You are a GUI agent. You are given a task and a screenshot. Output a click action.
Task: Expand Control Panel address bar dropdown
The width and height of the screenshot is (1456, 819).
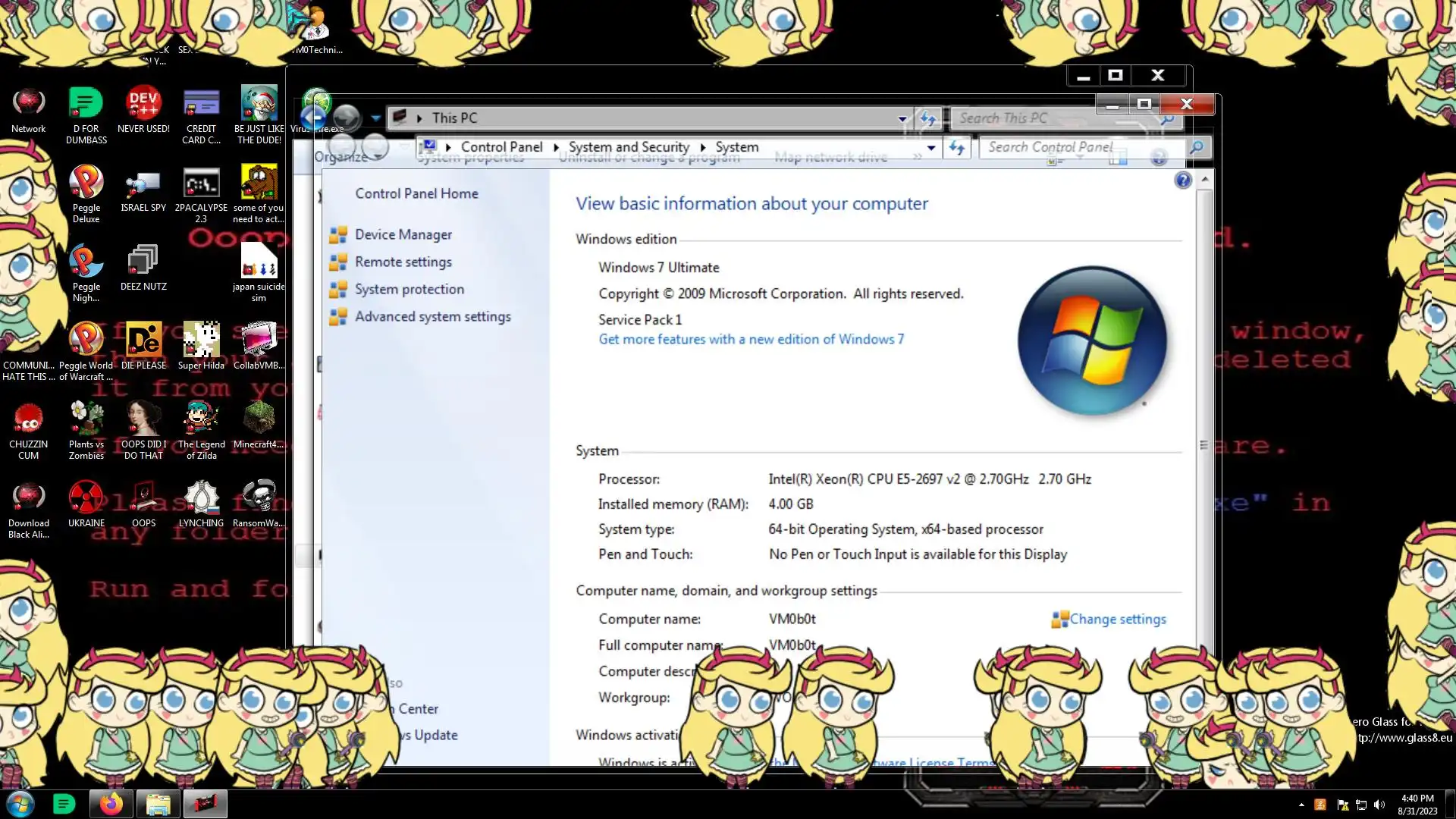[931, 148]
